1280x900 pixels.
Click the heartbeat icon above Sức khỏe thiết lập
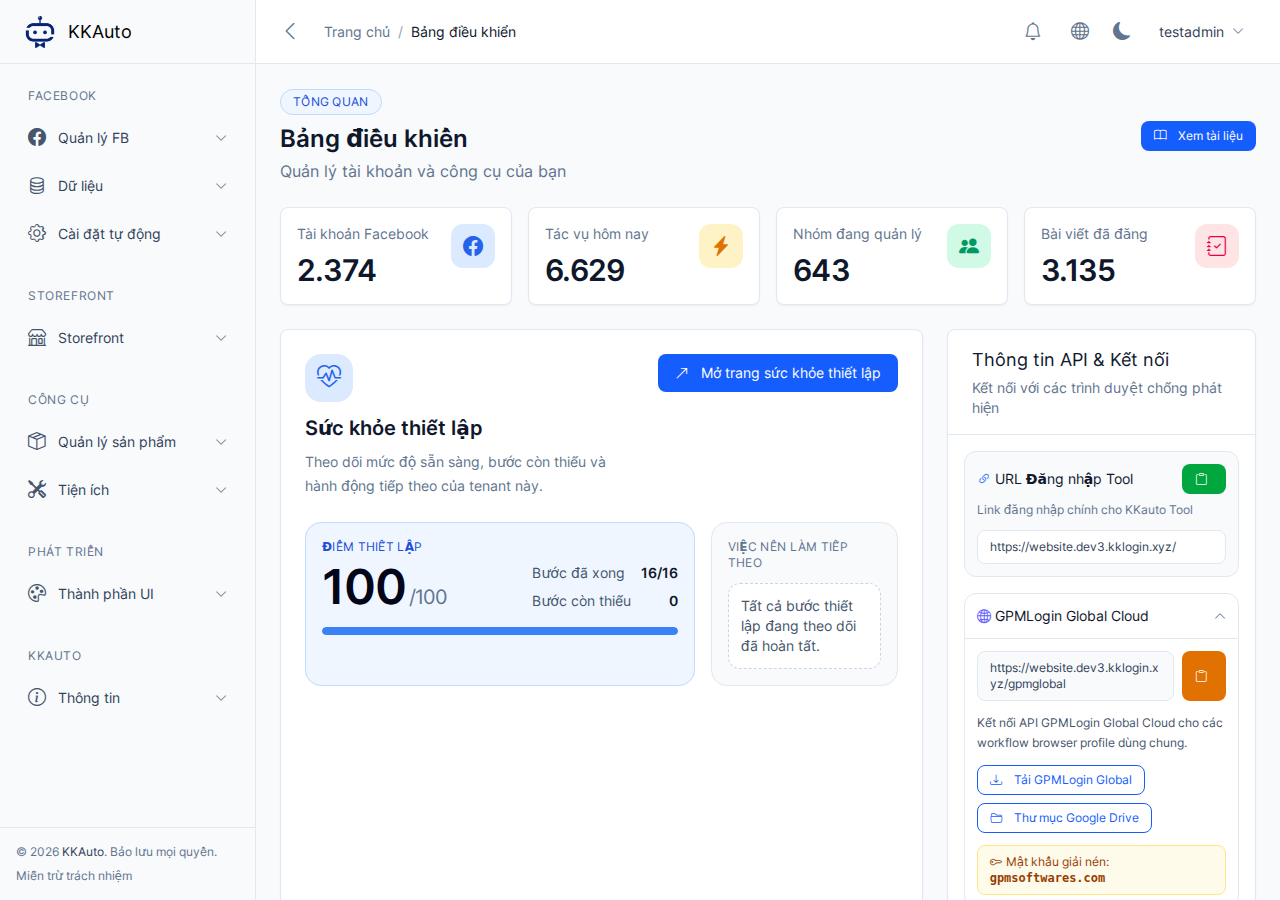pos(329,378)
